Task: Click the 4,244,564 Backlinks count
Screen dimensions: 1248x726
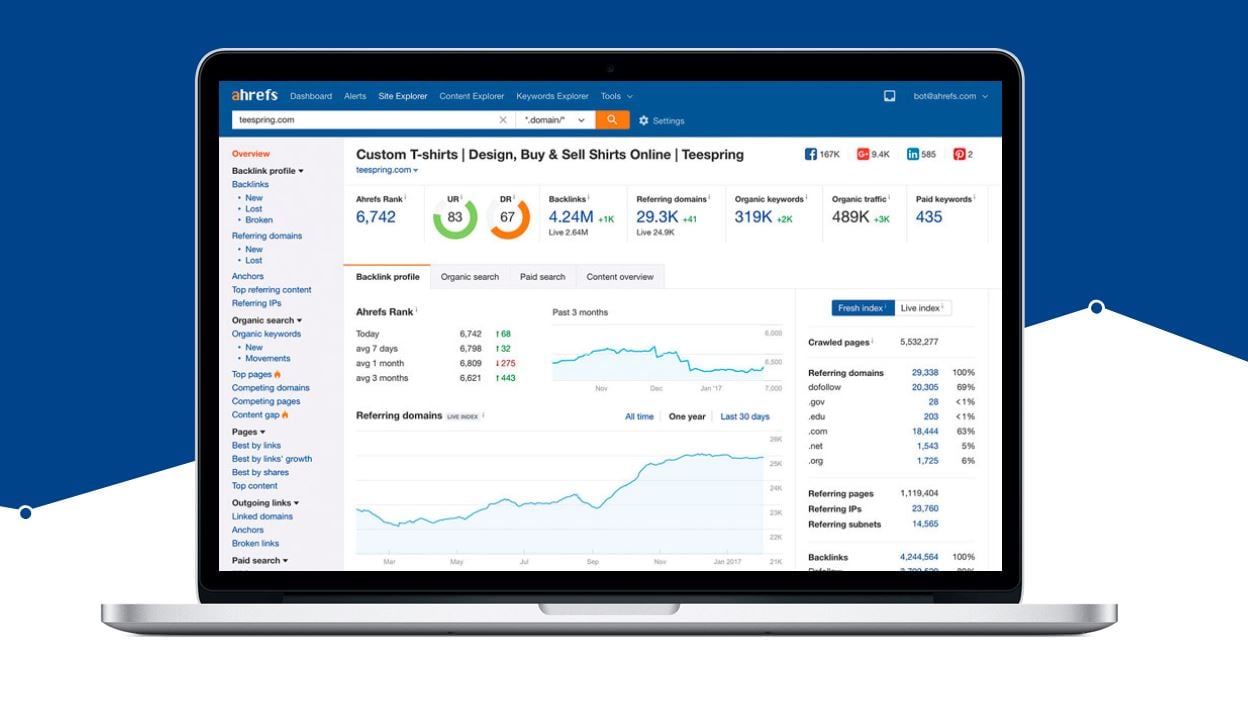Action: click(x=919, y=557)
